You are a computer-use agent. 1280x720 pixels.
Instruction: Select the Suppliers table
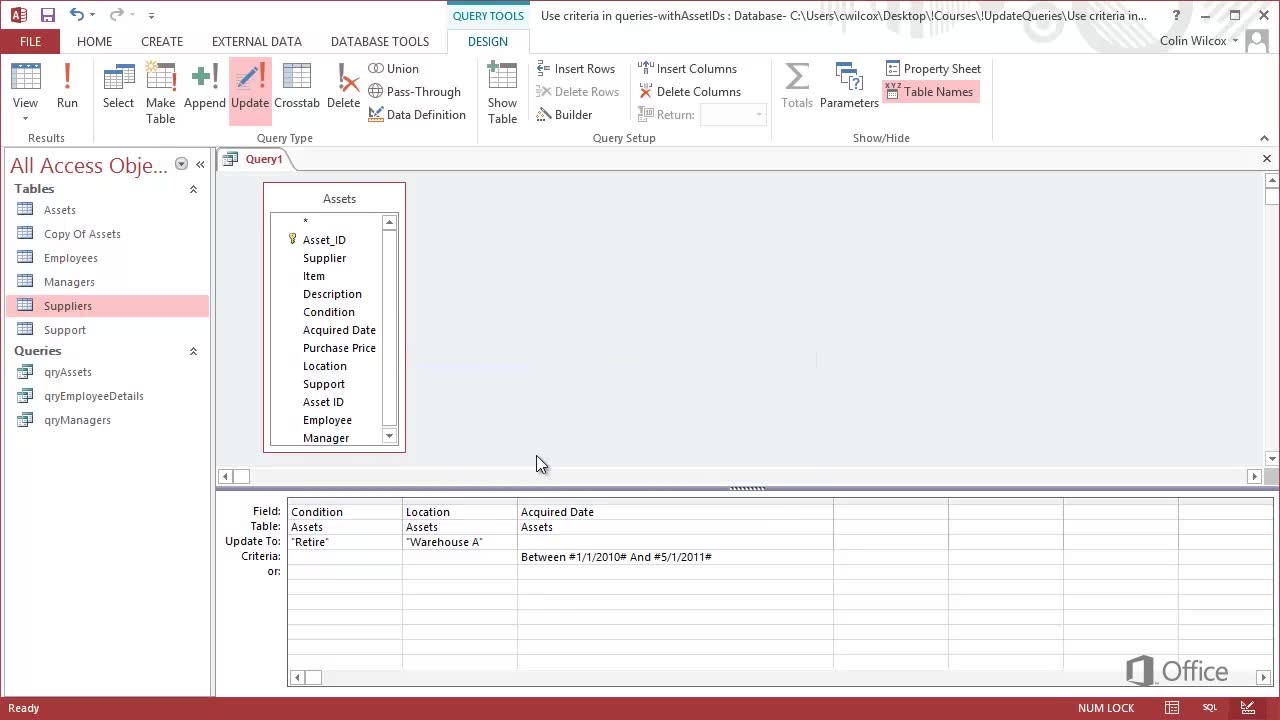108,306
